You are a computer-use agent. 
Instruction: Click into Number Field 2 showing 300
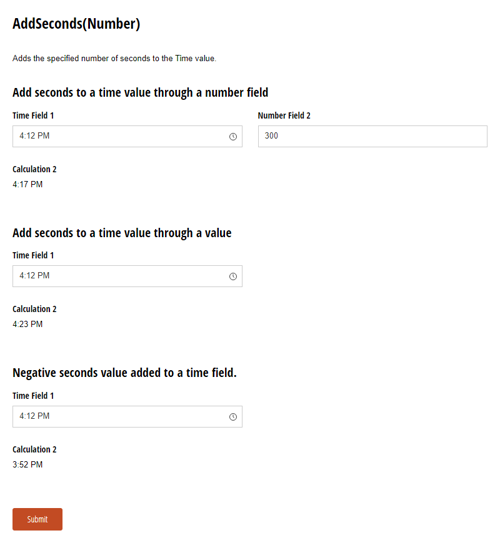point(373,136)
